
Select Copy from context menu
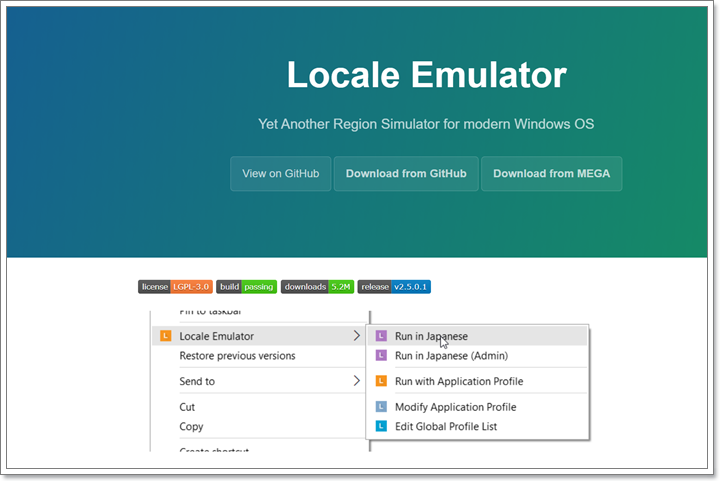point(259,426)
